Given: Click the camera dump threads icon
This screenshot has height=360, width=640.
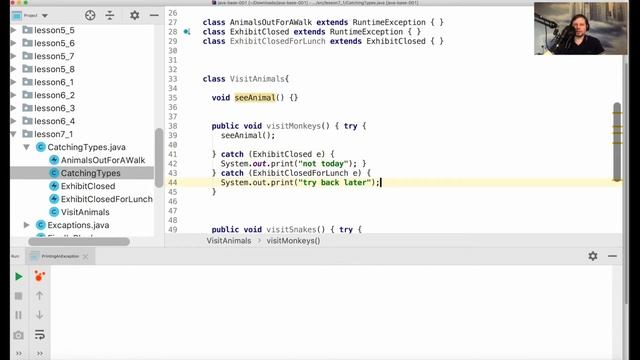Looking at the screenshot, I should point(18,335).
